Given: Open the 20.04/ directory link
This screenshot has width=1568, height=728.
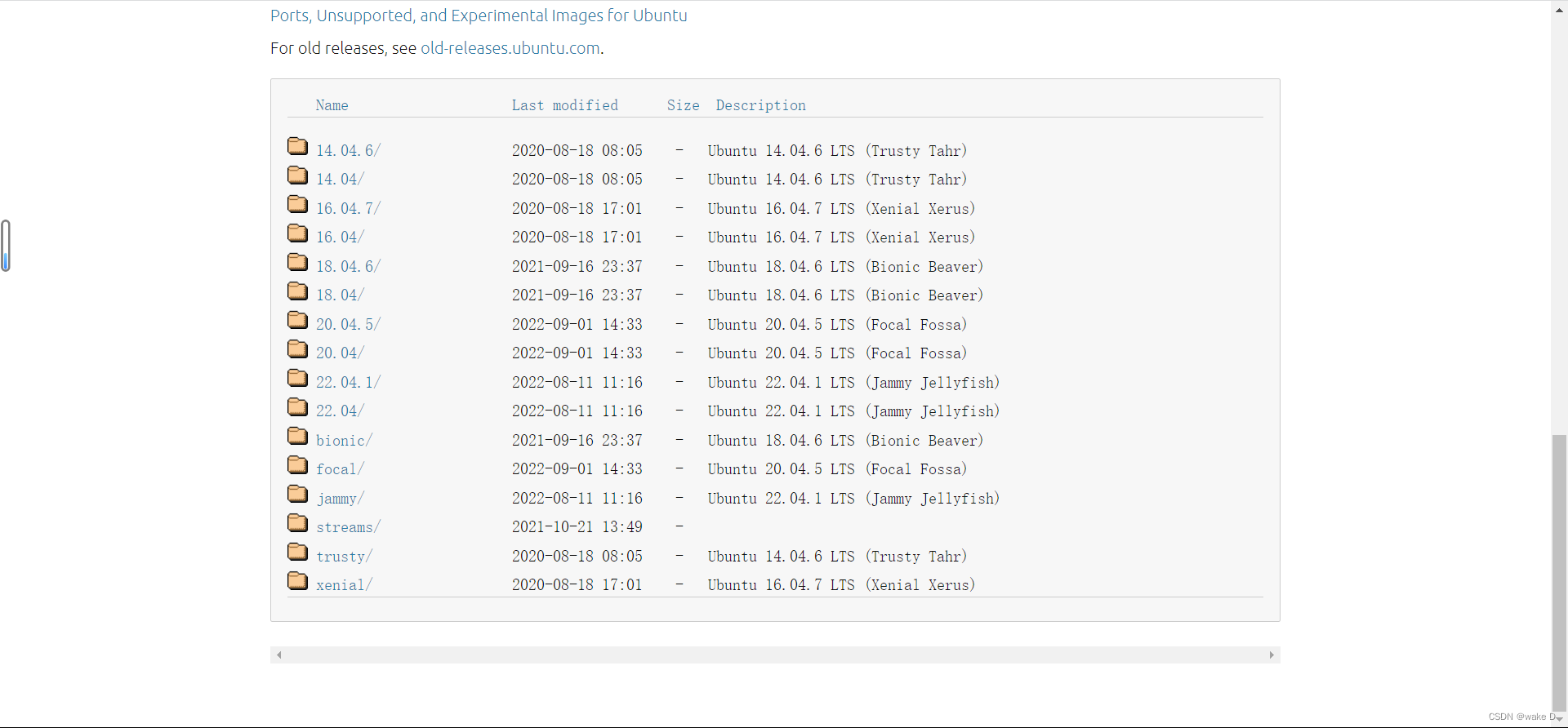Looking at the screenshot, I should (341, 353).
